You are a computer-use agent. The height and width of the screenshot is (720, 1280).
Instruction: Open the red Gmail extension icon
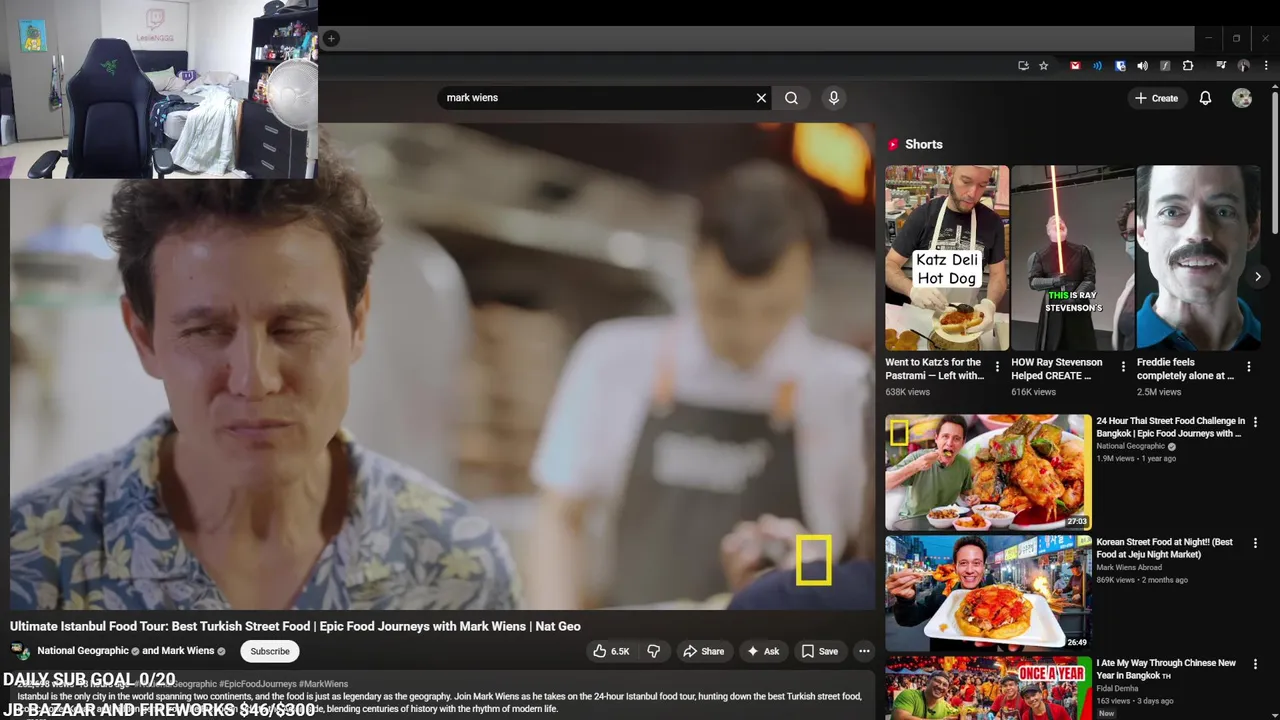click(x=1075, y=66)
